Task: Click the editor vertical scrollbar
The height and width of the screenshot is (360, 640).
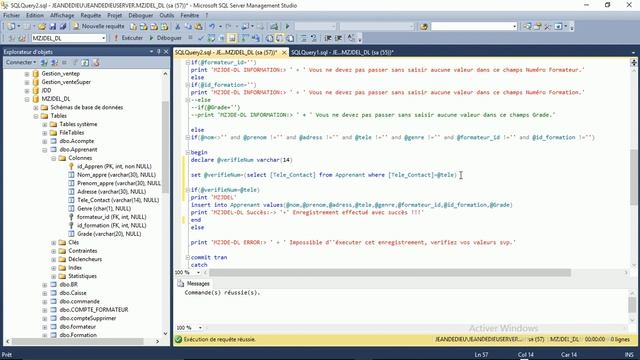Action: coord(633,176)
